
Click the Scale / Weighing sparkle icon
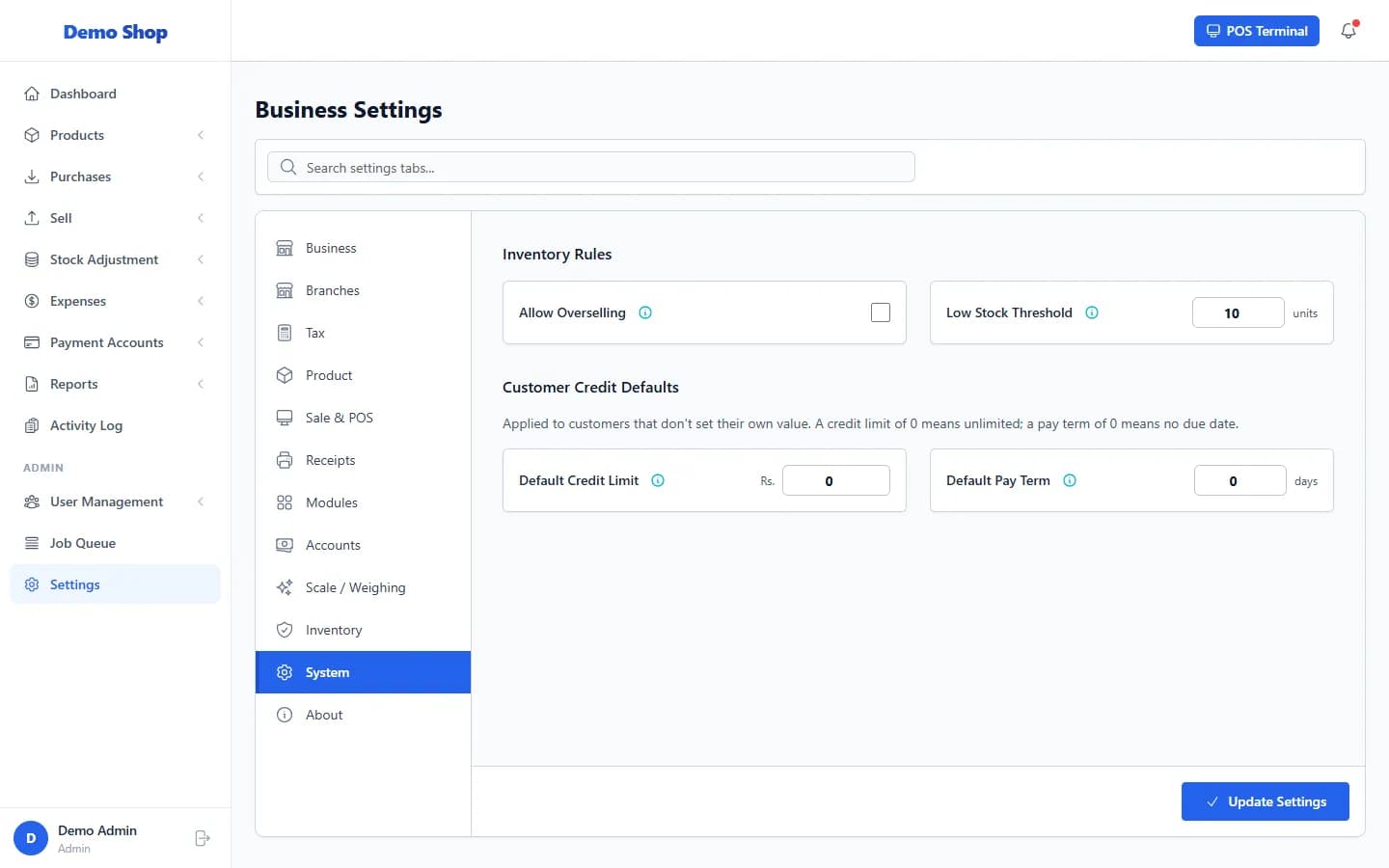click(x=285, y=587)
